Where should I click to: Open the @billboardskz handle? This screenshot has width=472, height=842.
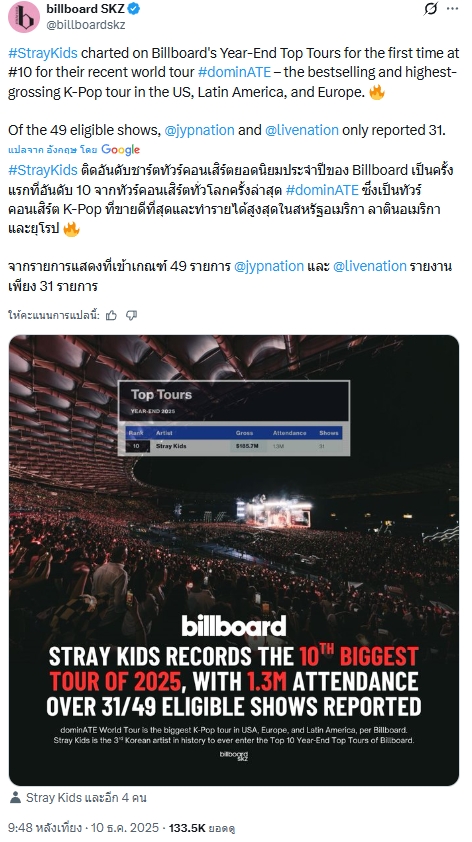86,24
